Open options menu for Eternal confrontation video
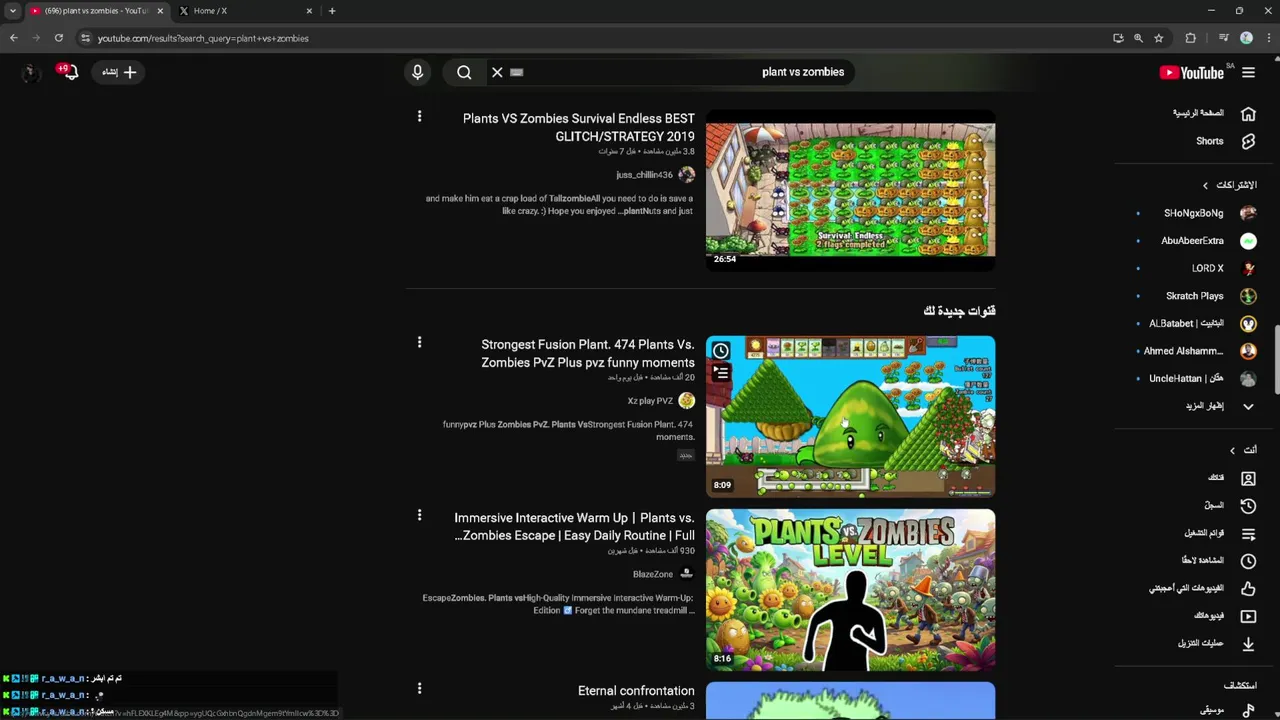This screenshot has height=720, width=1280. click(x=419, y=689)
